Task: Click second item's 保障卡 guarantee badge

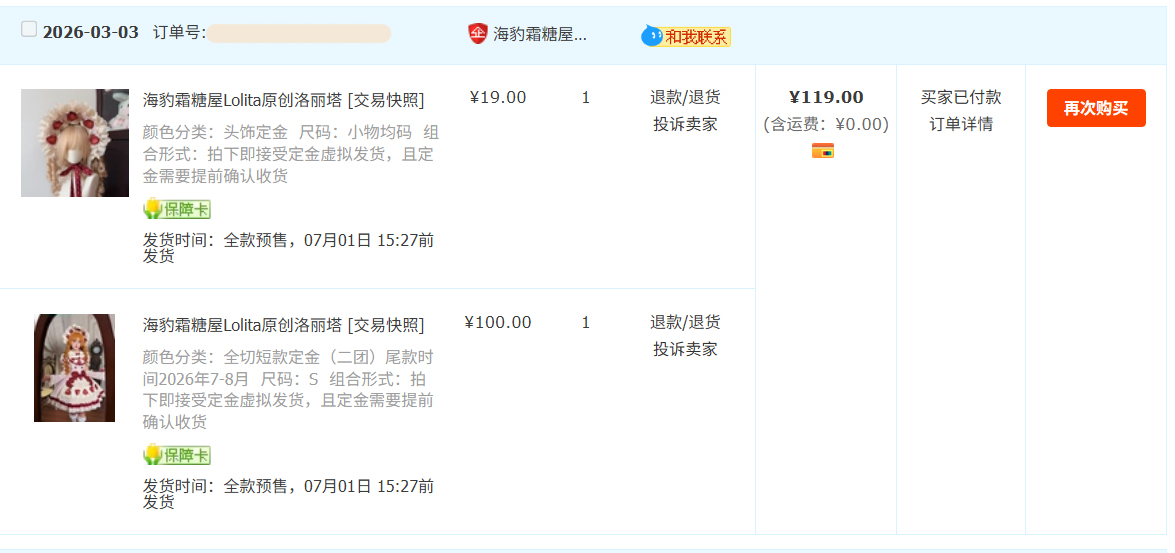Action: click(x=177, y=455)
